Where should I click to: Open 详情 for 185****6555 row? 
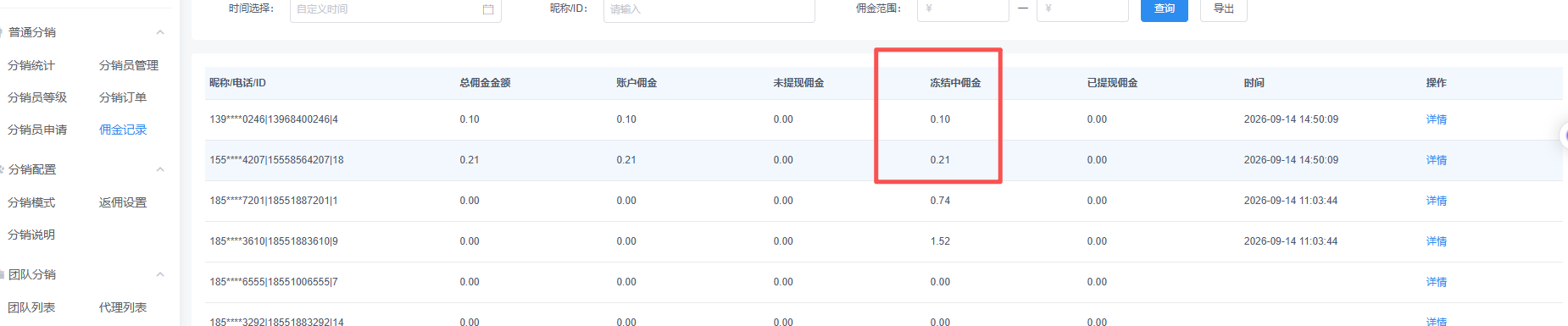coord(1437,282)
